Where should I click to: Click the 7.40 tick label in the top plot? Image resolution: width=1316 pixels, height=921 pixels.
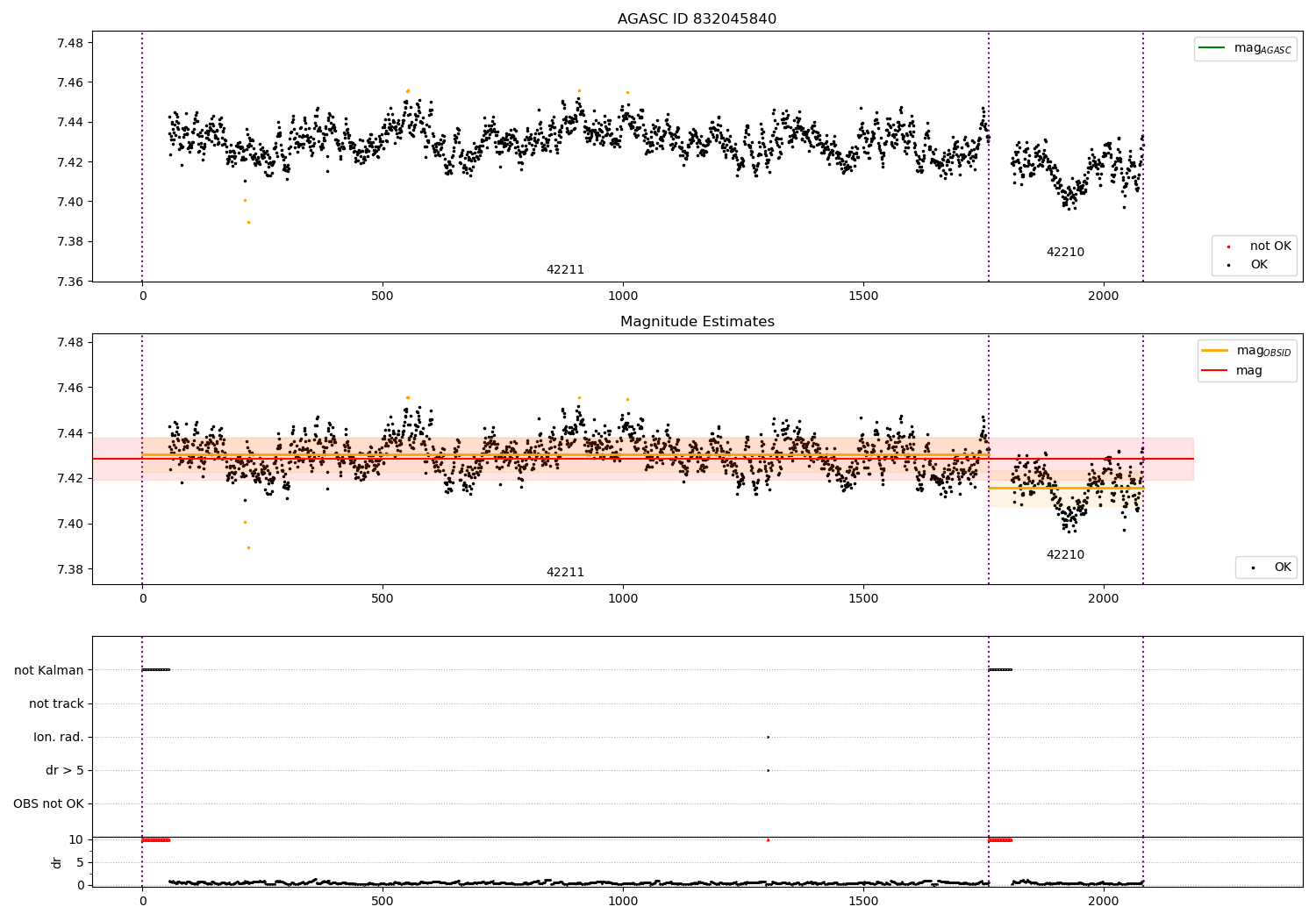(70, 202)
